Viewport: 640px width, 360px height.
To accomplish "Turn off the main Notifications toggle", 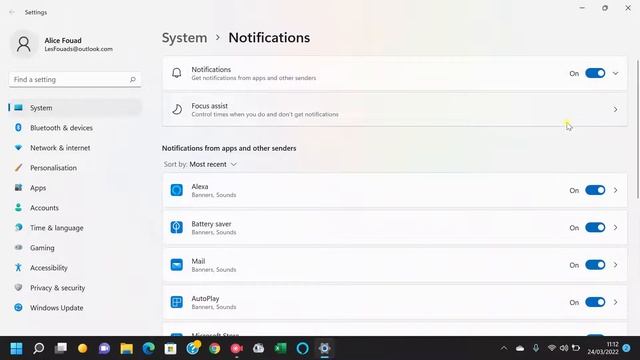I will click(595, 73).
